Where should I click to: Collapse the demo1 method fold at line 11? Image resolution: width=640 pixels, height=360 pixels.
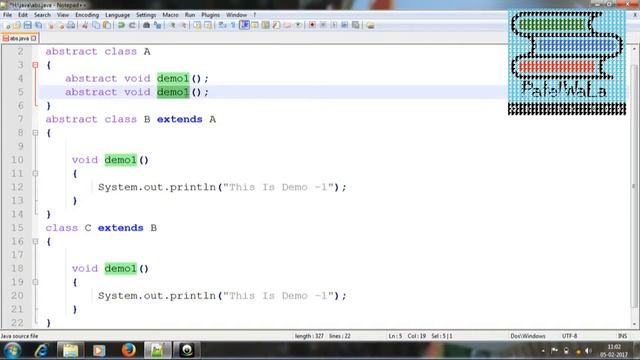[x=36, y=173]
